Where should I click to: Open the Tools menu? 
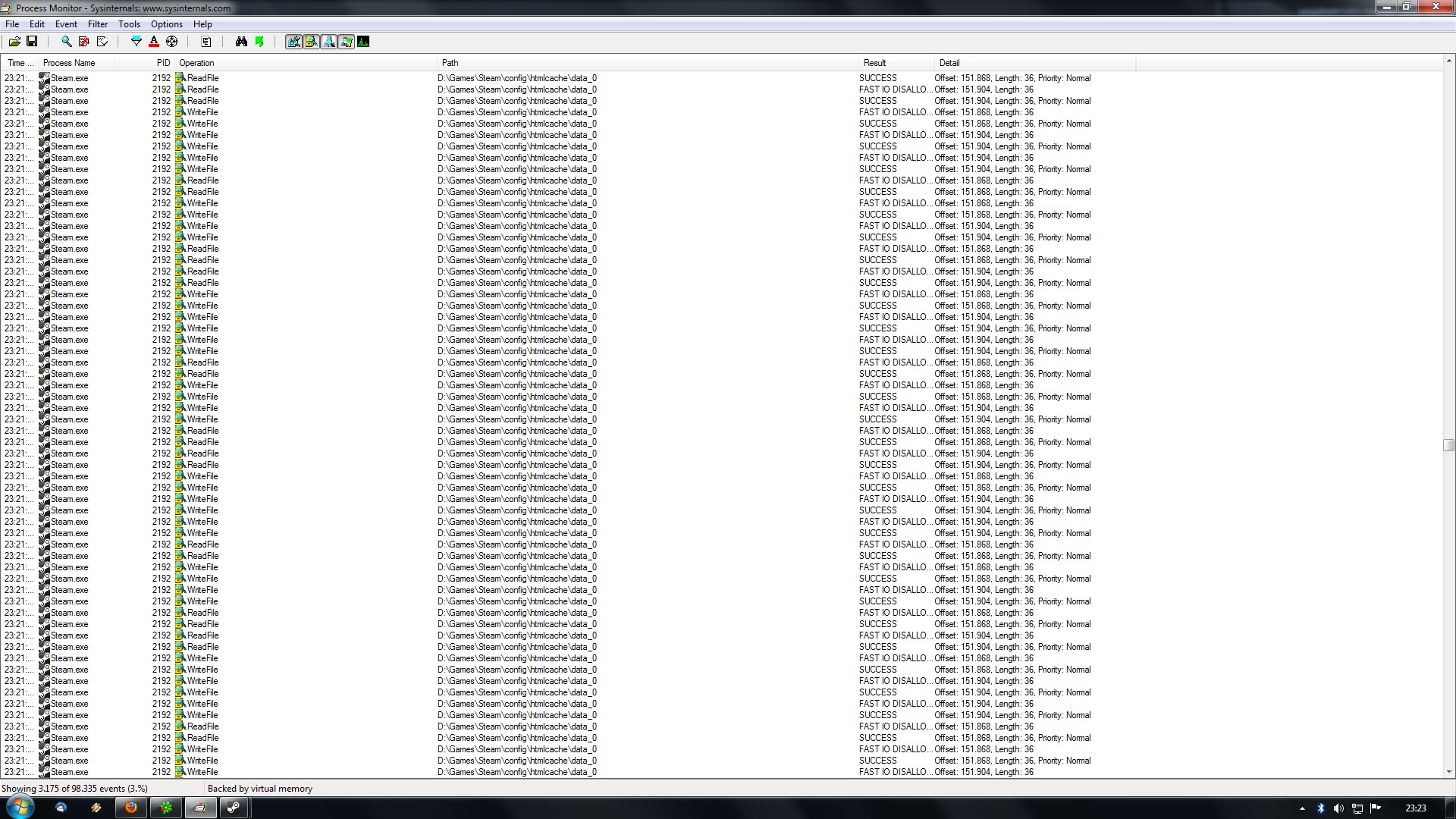[129, 24]
